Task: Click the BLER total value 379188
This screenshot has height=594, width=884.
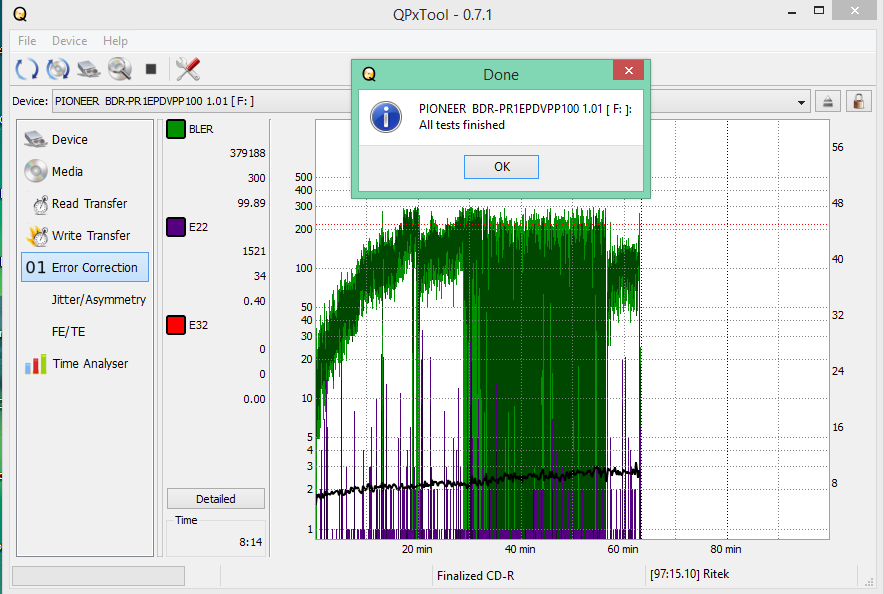Action: click(x=247, y=153)
